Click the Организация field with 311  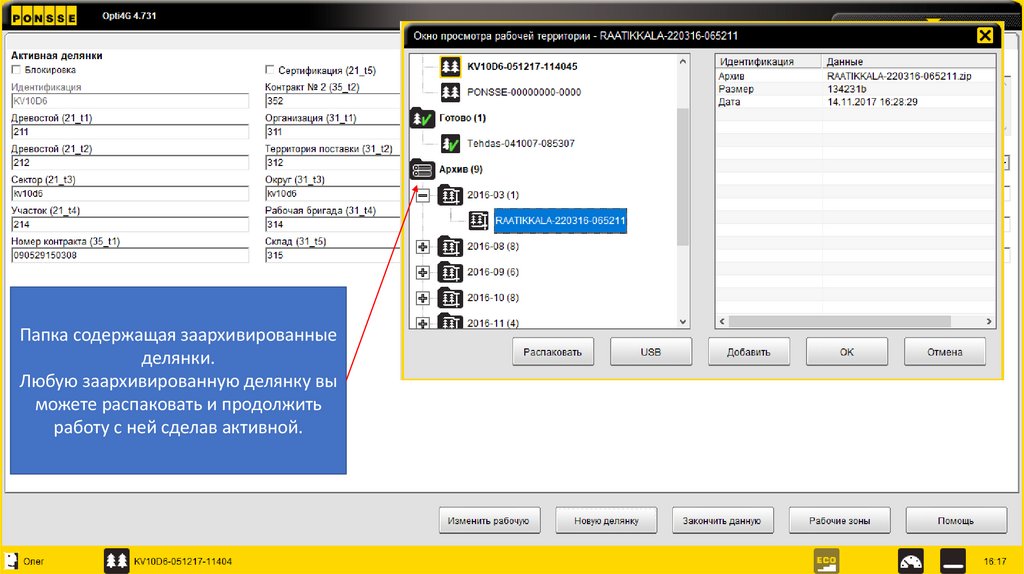coord(332,132)
